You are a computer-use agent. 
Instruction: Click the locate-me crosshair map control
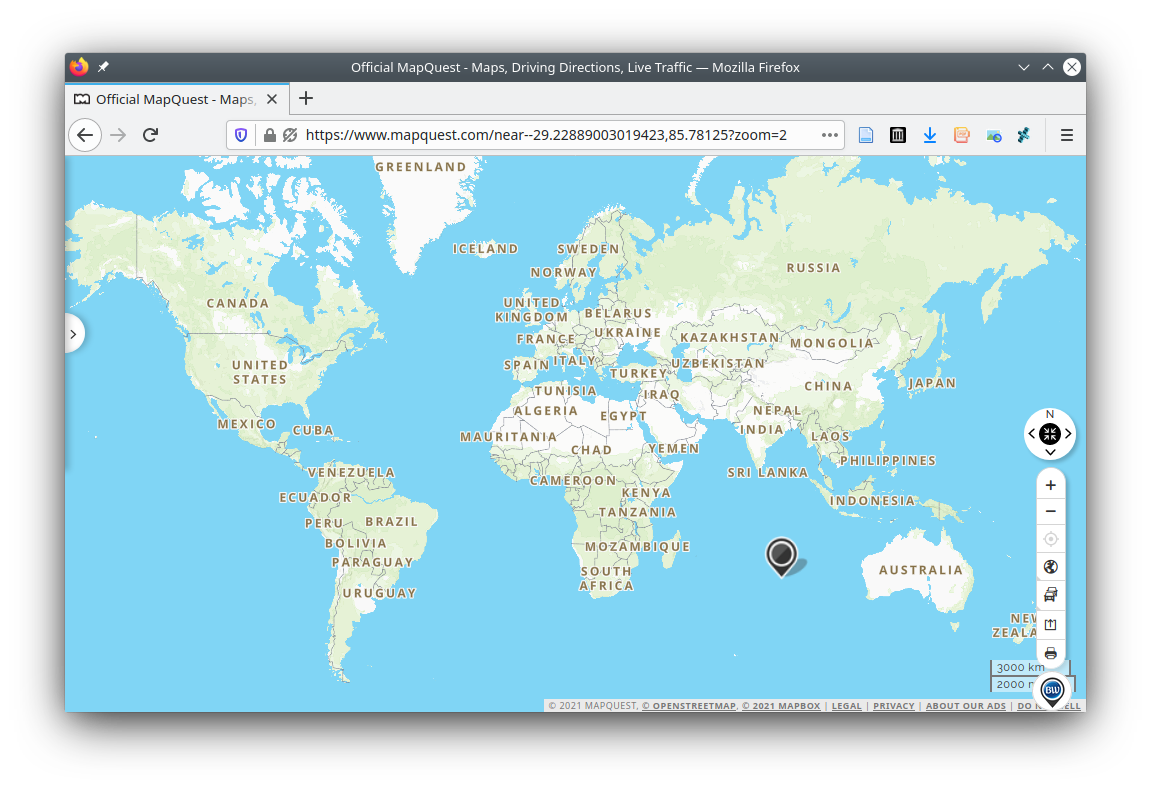1050,539
